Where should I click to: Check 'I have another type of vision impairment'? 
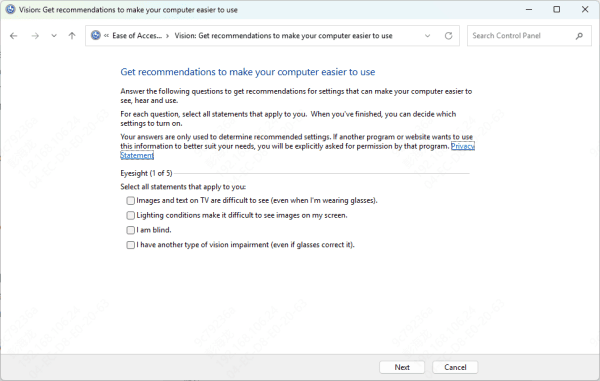(130, 245)
